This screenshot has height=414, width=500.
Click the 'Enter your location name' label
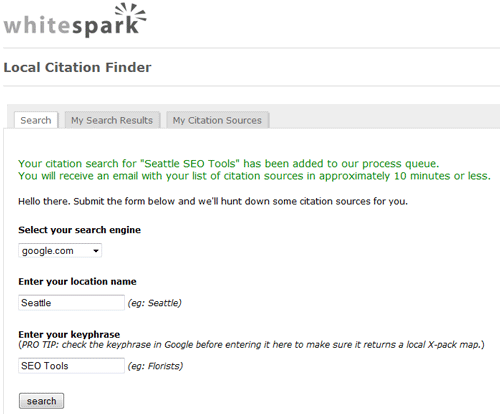pos(77,282)
